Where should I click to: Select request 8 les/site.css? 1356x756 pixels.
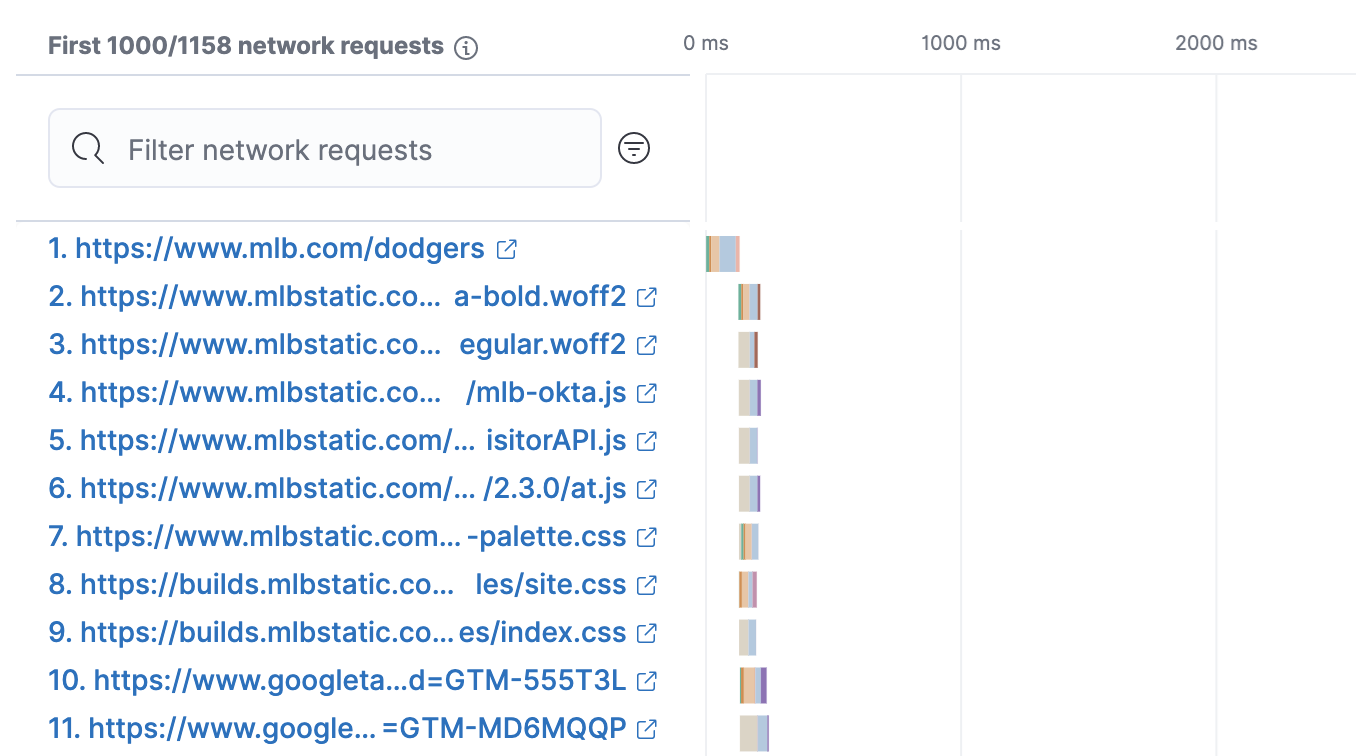pos(337,585)
